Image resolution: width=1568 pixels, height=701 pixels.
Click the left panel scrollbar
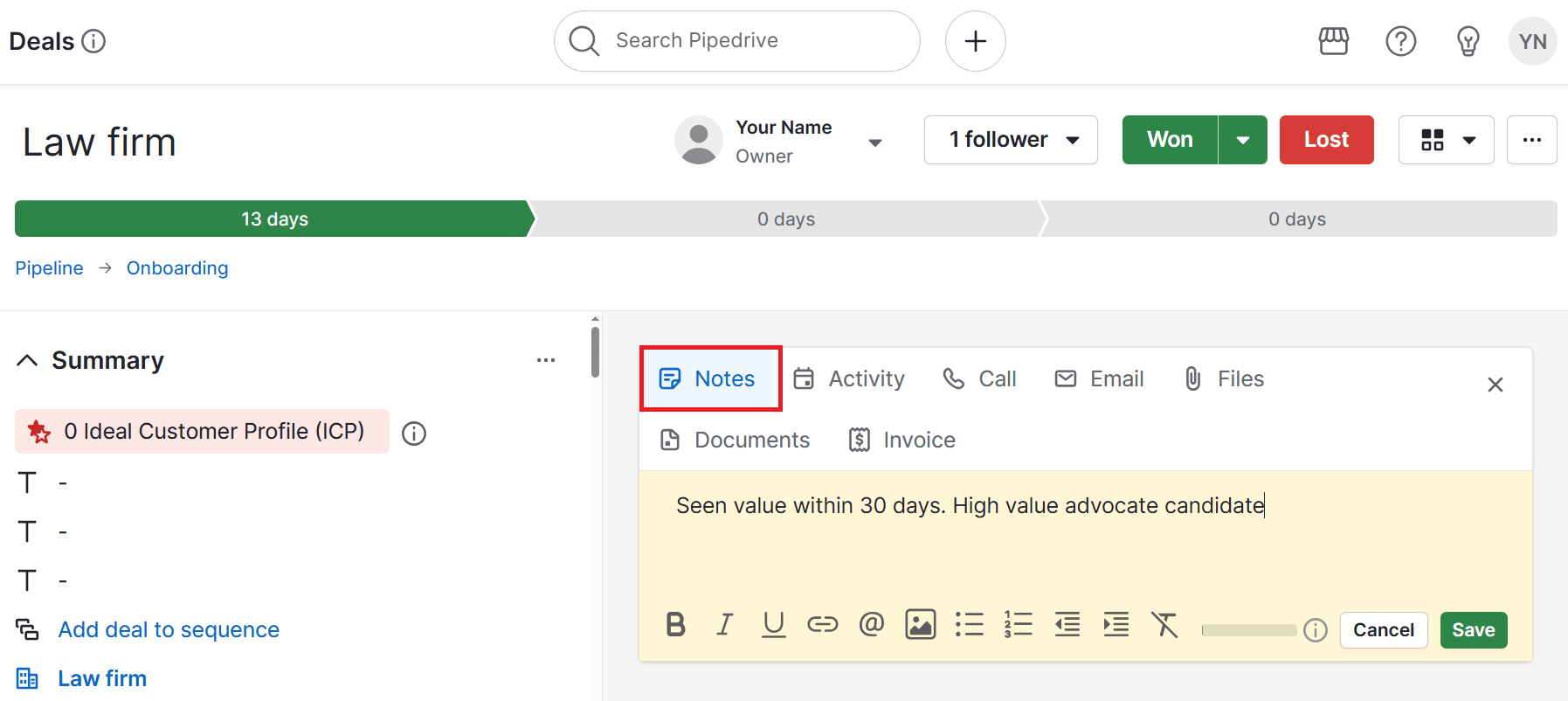(x=595, y=352)
